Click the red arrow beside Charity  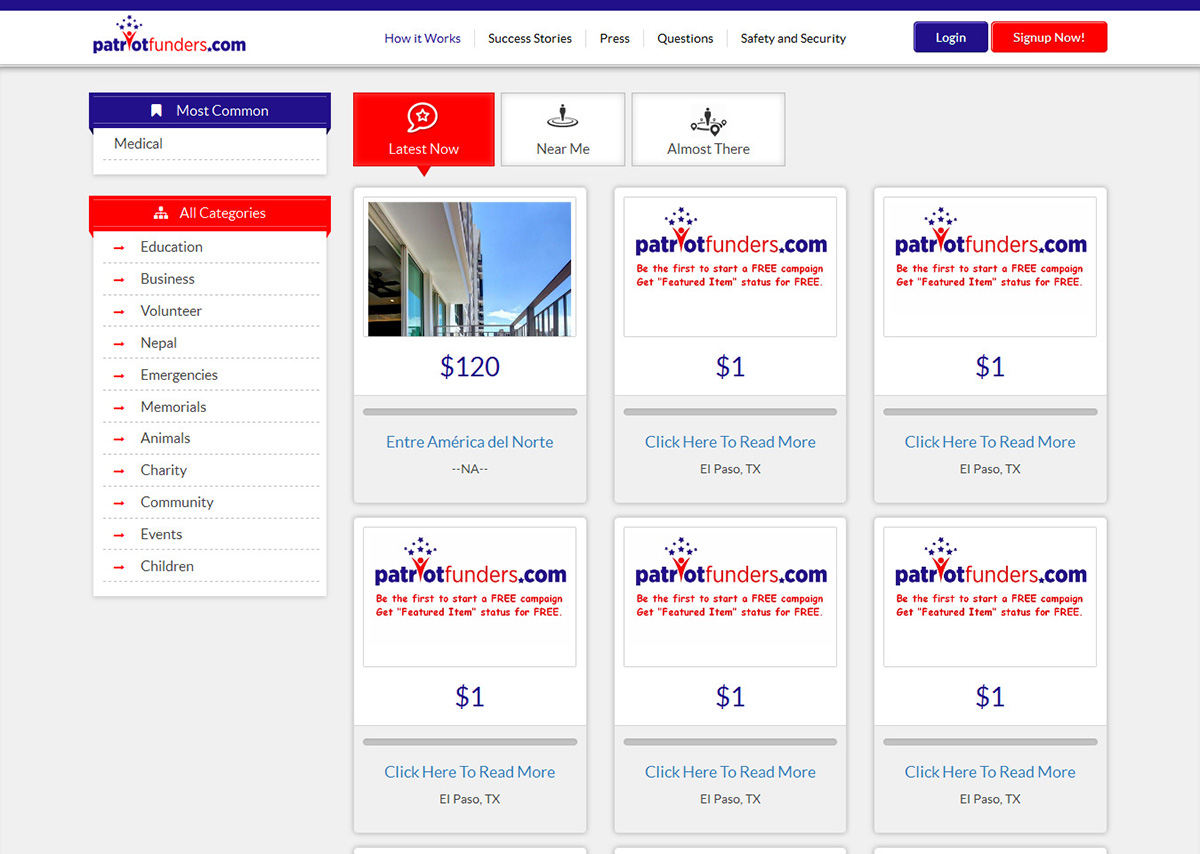119,471
